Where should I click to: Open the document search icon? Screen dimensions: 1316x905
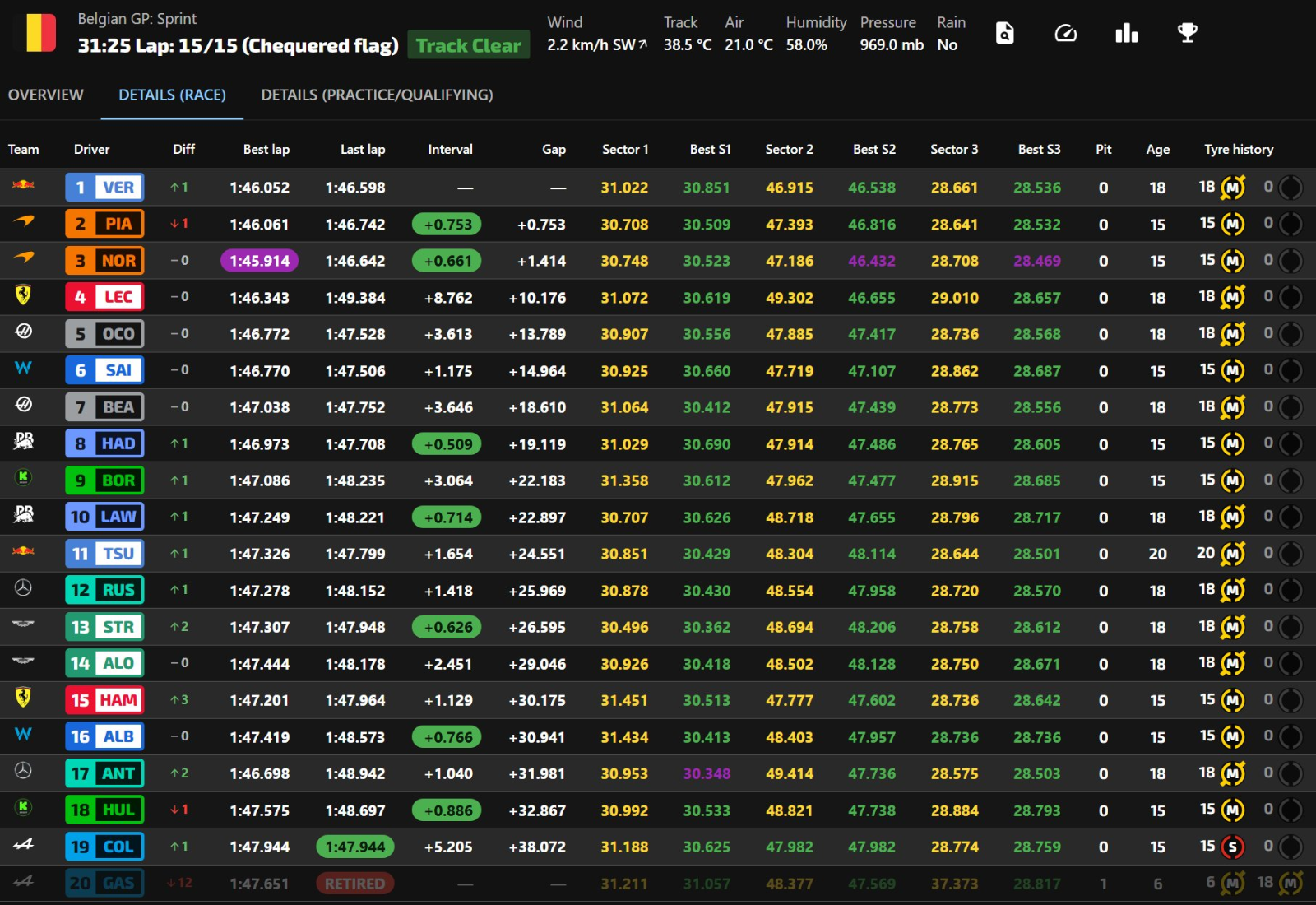[1004, 34]
